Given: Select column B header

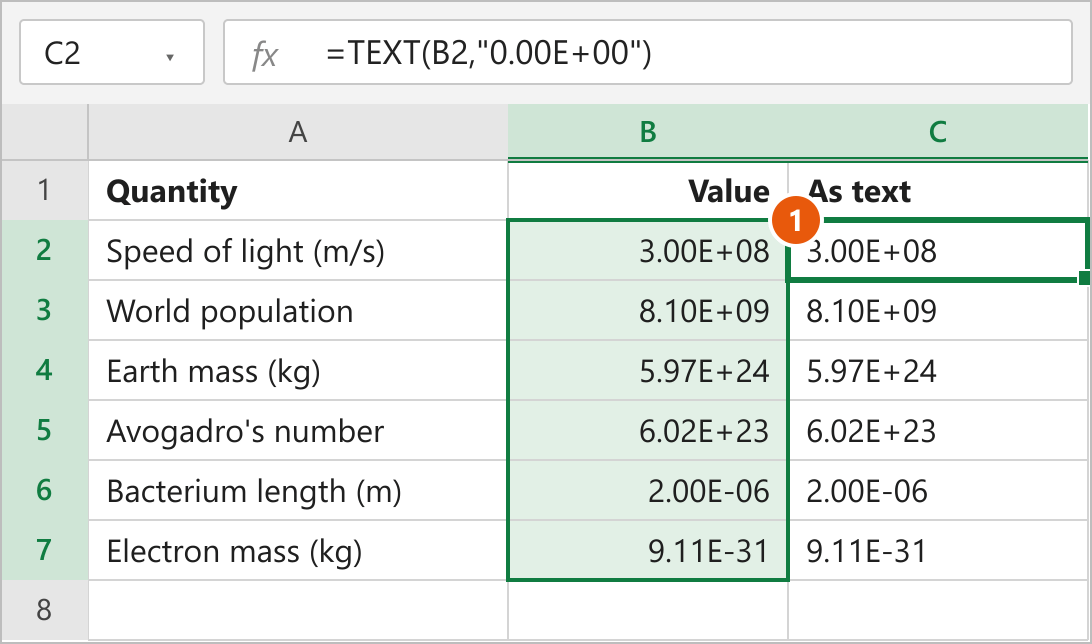Looking at the screenshot, I should coord(648,132).
